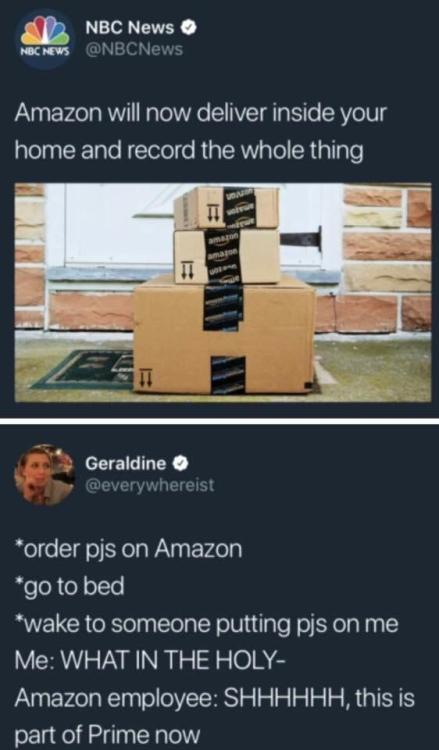Screen dimensions: 439x750
Task: Click the verified badge beside Geraldine
Action: point(176,463)
